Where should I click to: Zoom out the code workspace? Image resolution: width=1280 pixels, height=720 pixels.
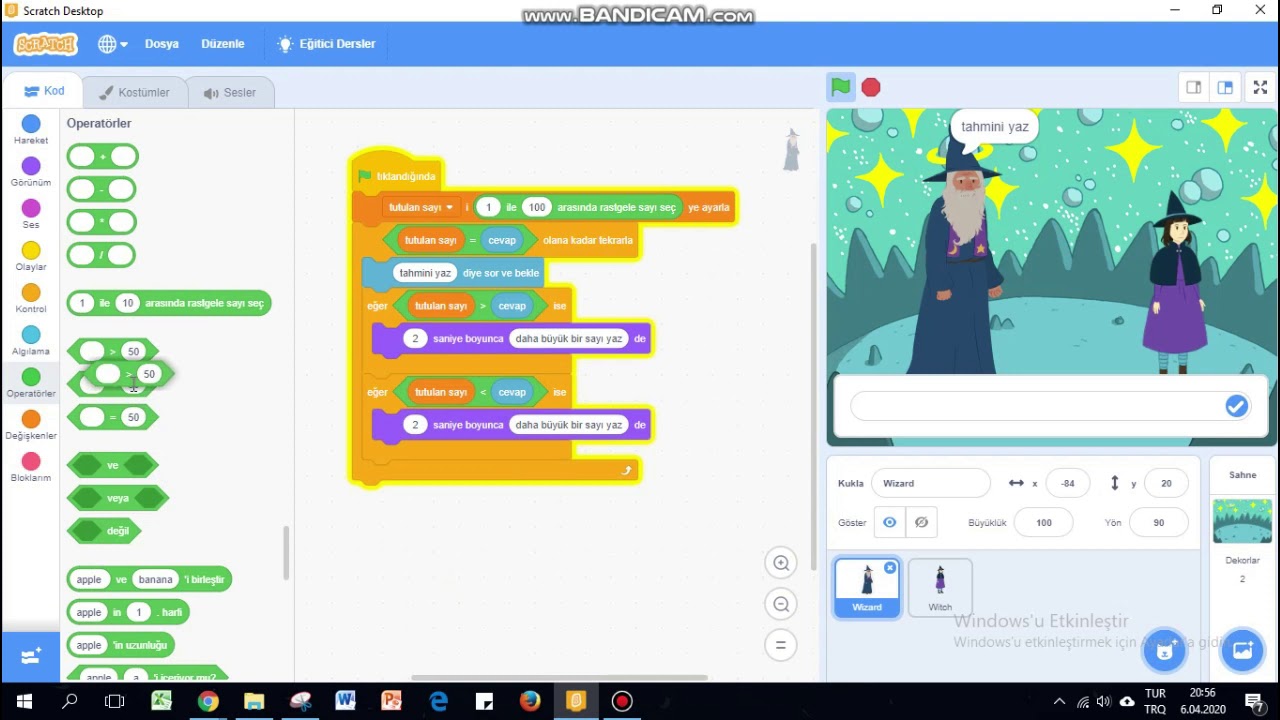click(x=781, y=604)
